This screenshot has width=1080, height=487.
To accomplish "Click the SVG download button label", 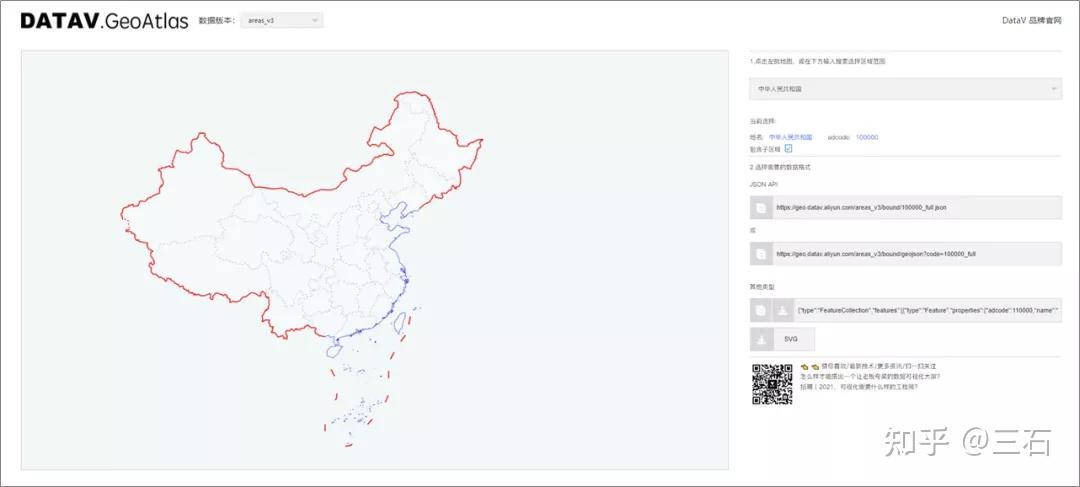I will 790,340.
